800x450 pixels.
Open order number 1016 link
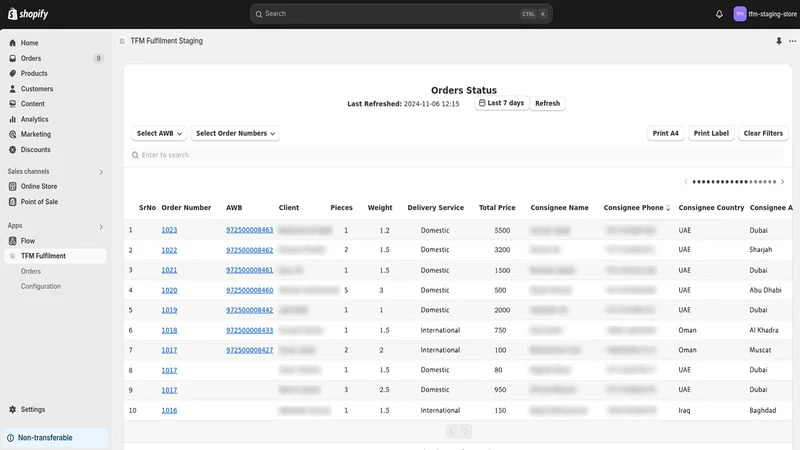(169, 410)
